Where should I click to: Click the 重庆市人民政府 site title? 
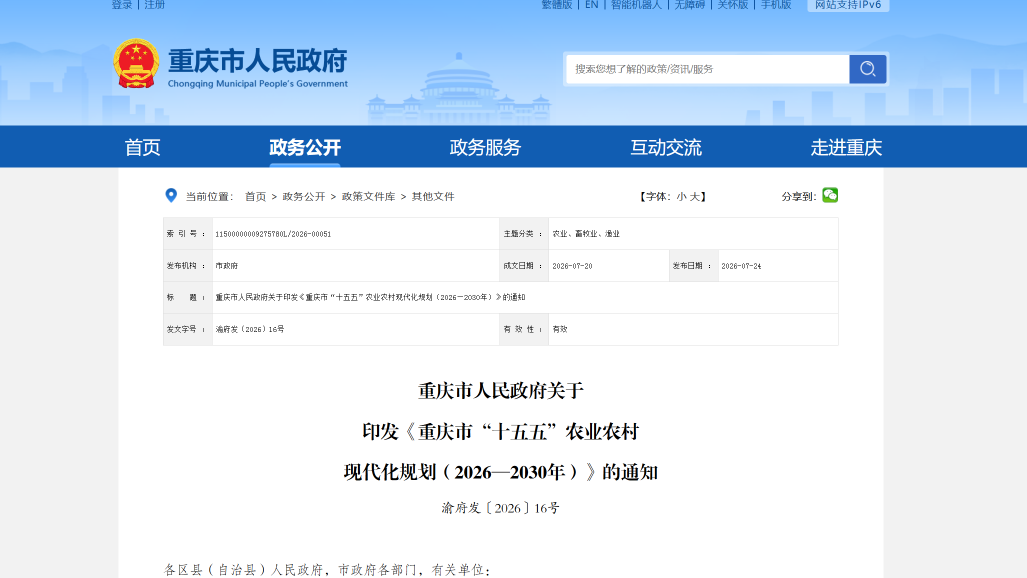(257, 60)
